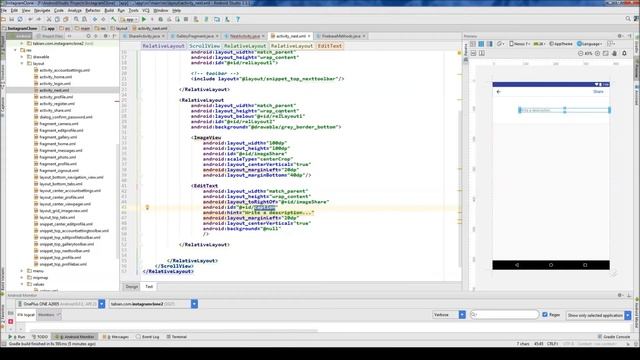Select the design view icon in Preview
Viewport: 640px width, 360px height.
coord(473,44)
